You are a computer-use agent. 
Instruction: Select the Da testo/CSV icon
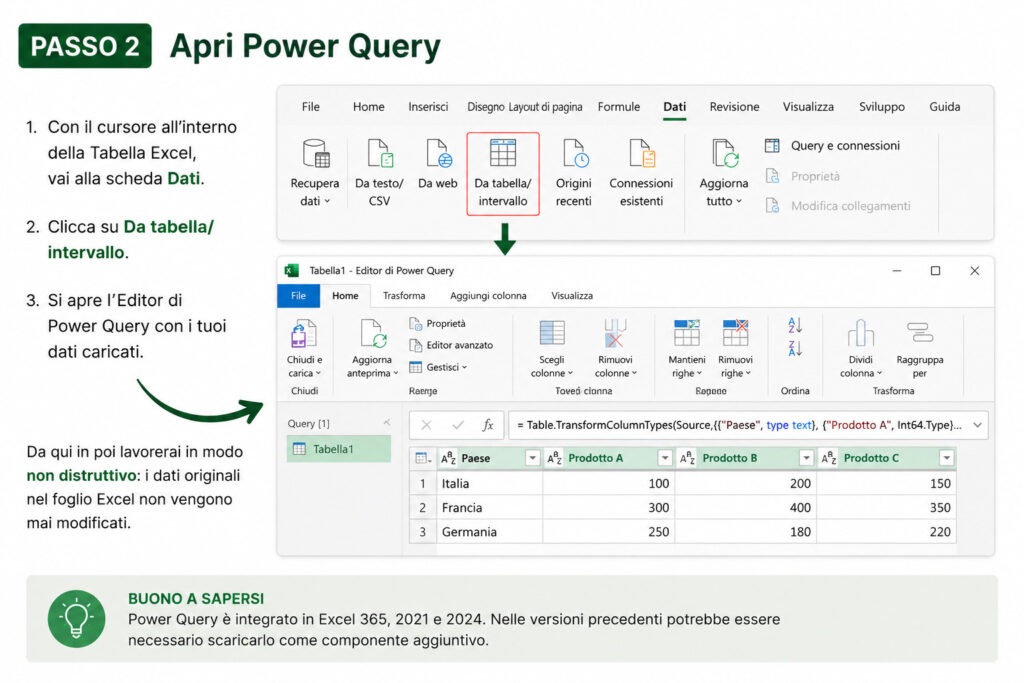(x=379, y=154)
